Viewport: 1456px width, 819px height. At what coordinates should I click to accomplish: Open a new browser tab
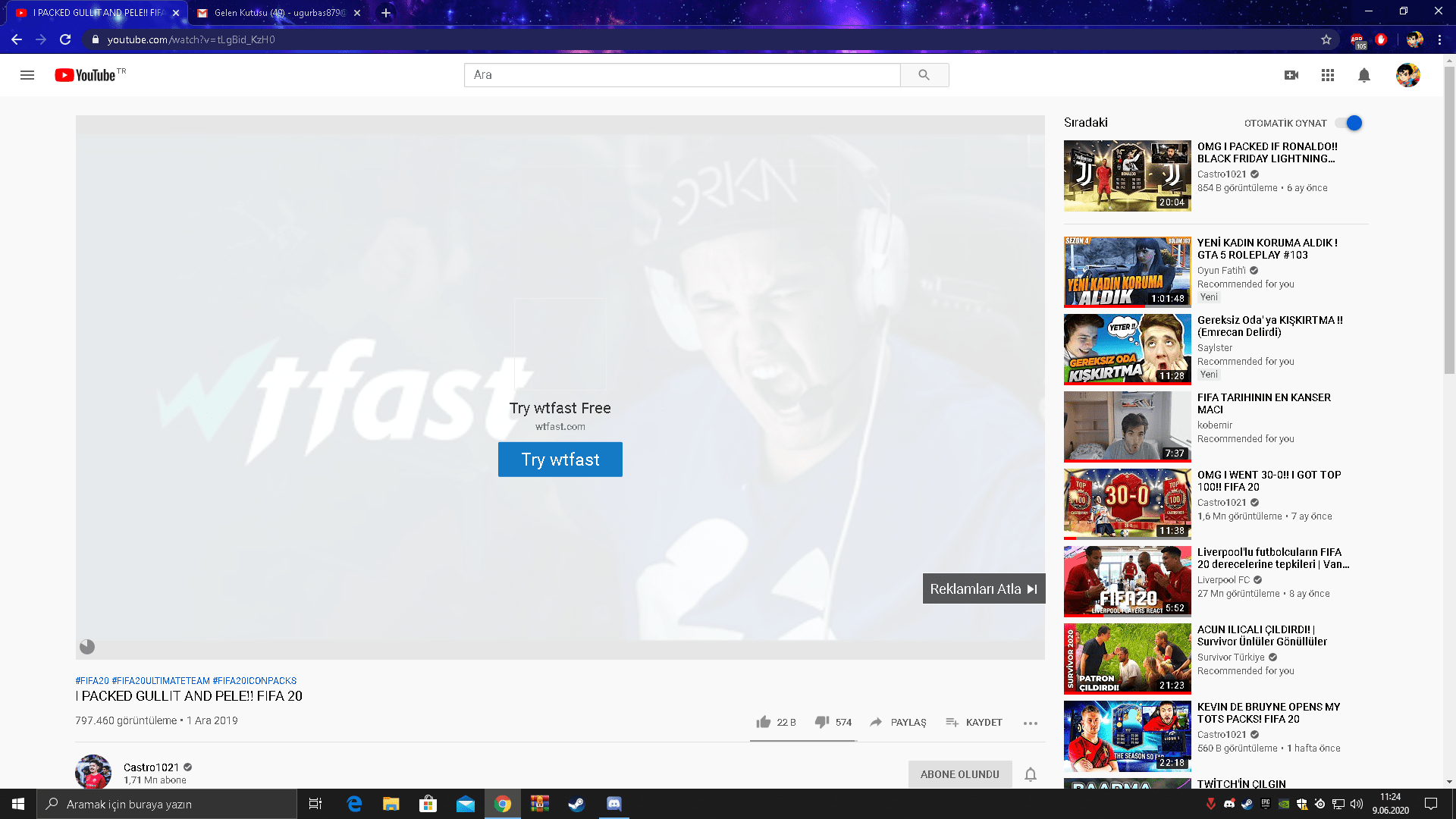click(x=386, y=13)
